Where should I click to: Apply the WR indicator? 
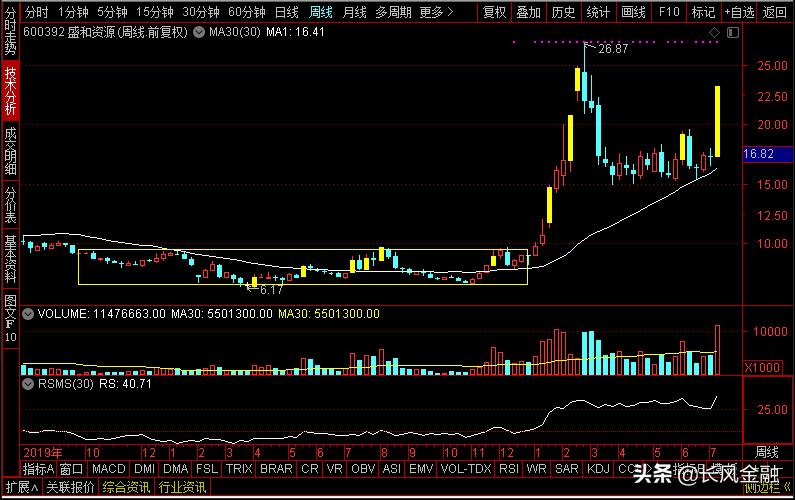536,469
